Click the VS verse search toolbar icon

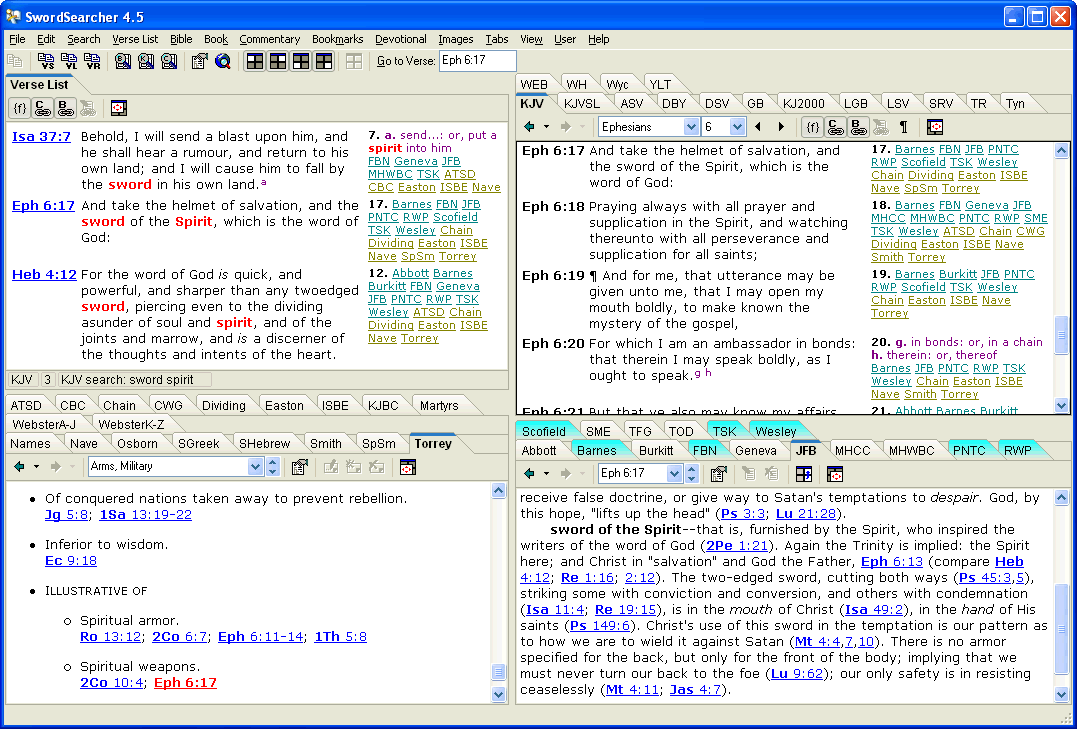(x=46, y=62)
